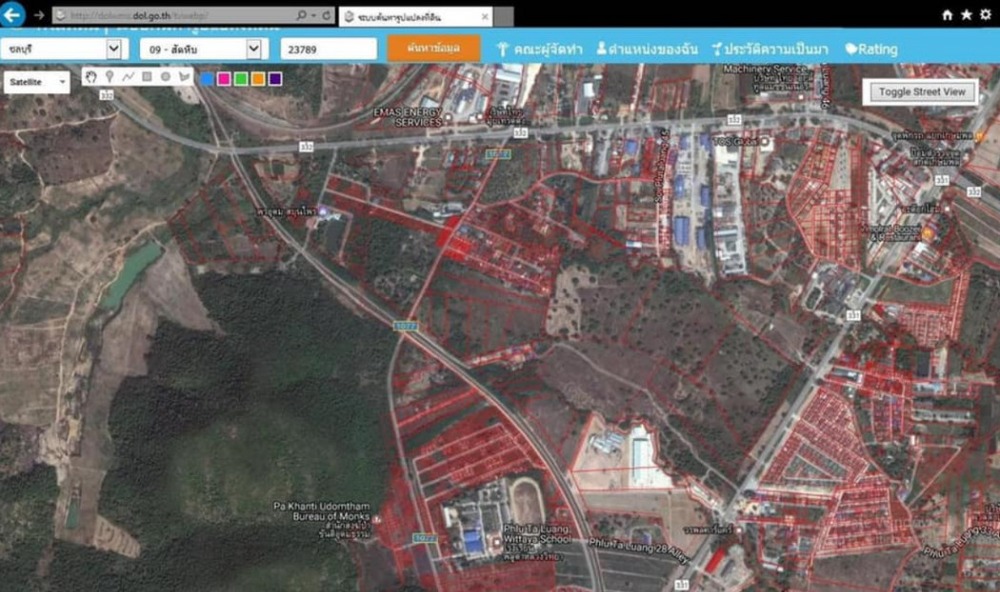Pick the blue color swatch

click(x=207, y=78)
